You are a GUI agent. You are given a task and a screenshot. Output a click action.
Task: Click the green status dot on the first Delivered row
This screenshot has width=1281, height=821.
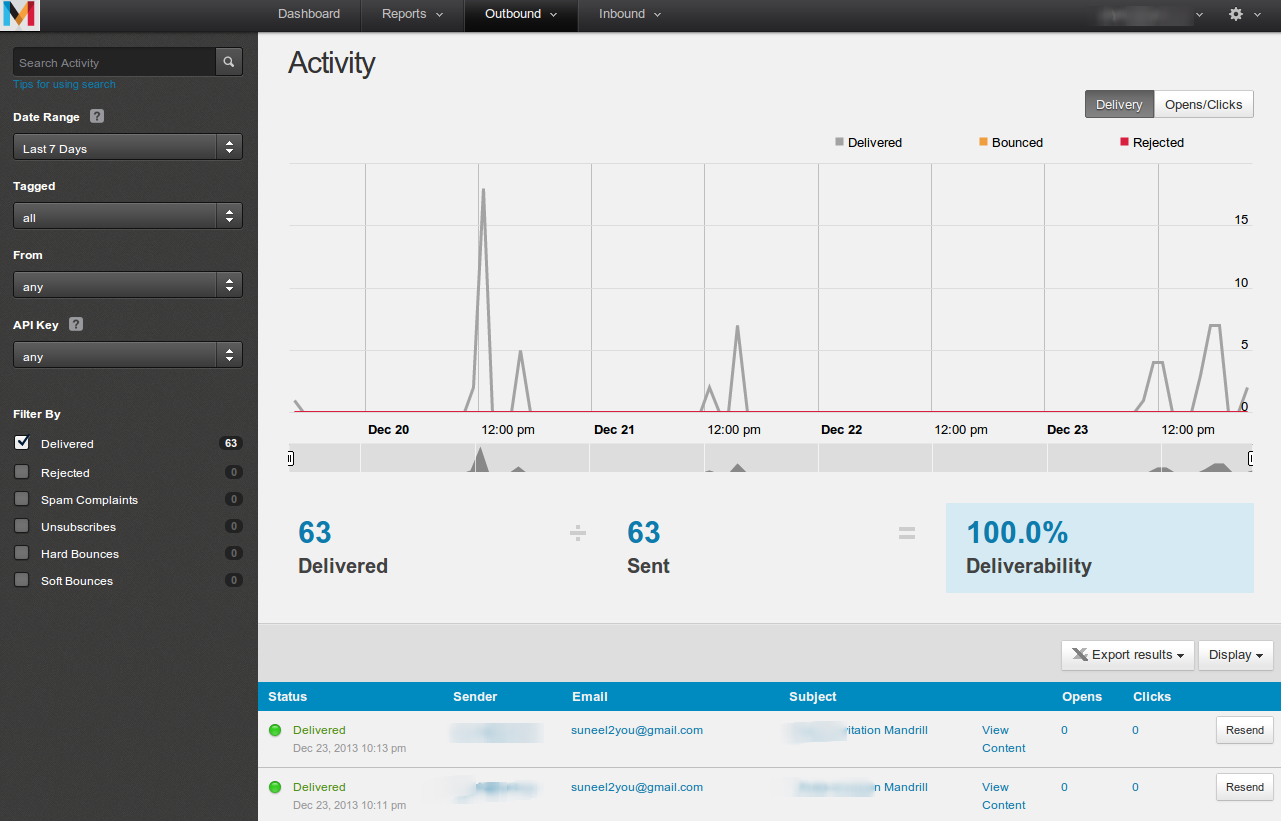coord(275,731)
